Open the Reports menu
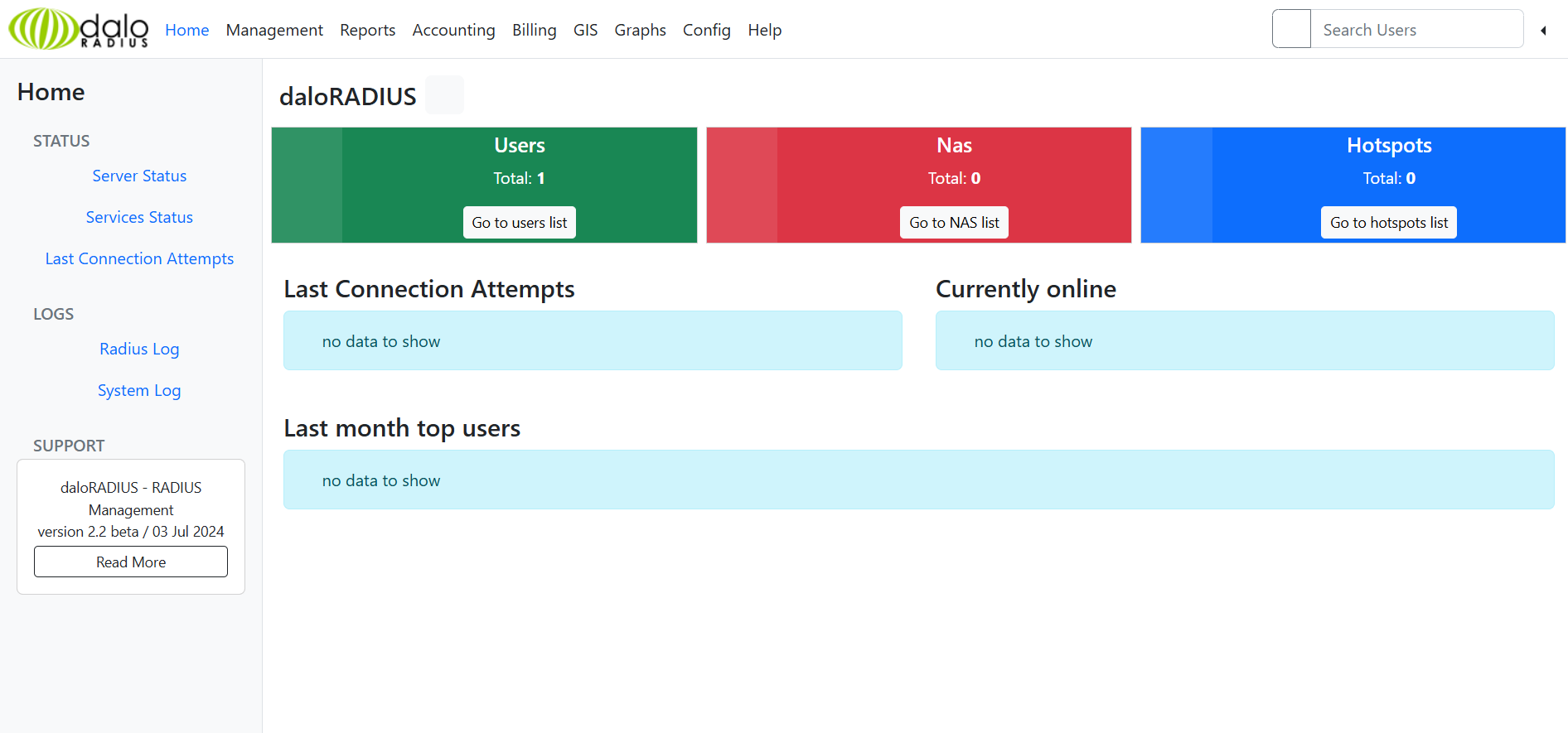 (x=367, y=30)
